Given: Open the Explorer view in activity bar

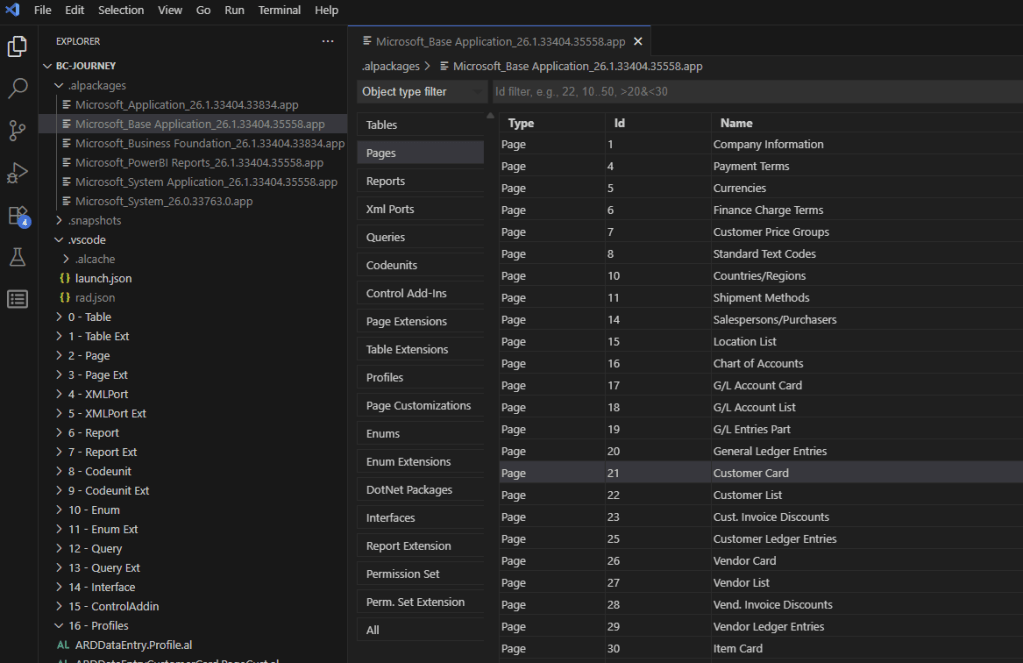Looking at the screenshot, I should click(17, 46).
